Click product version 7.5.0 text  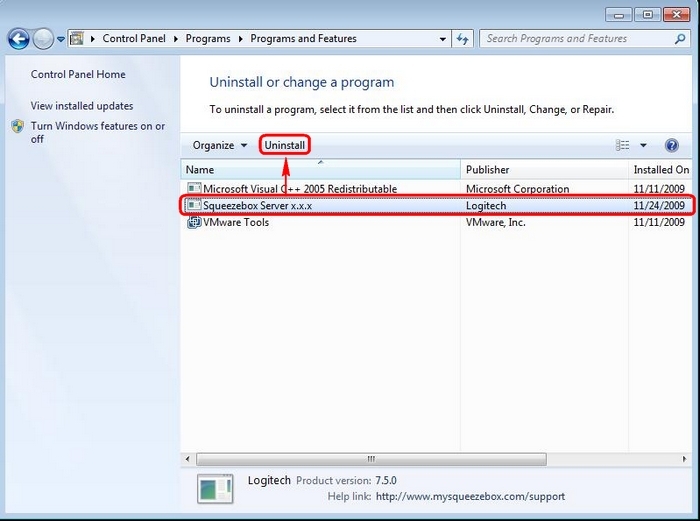point(386,481)
